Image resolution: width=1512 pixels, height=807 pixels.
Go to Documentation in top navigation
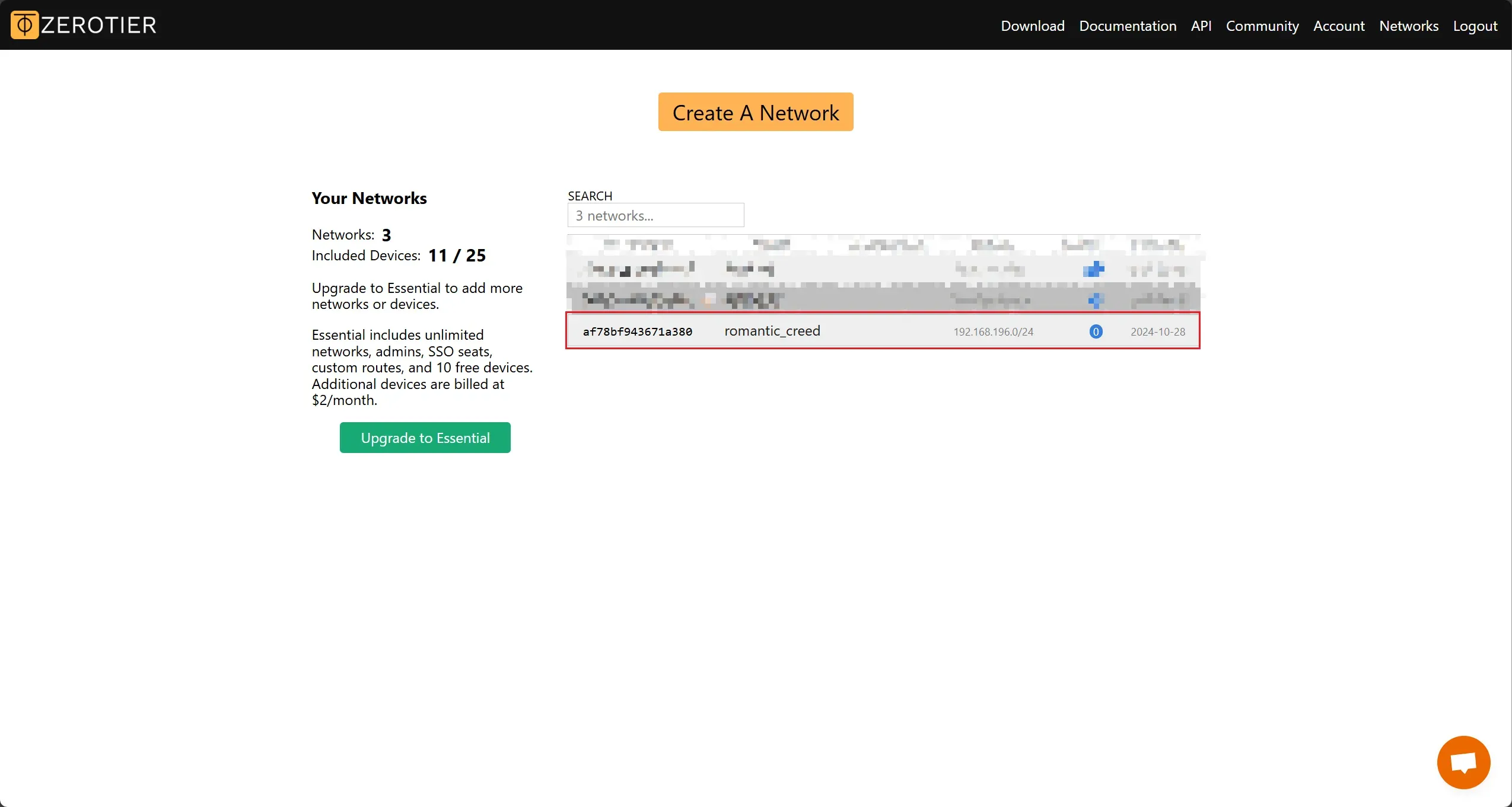click(x=1127, y=26)
